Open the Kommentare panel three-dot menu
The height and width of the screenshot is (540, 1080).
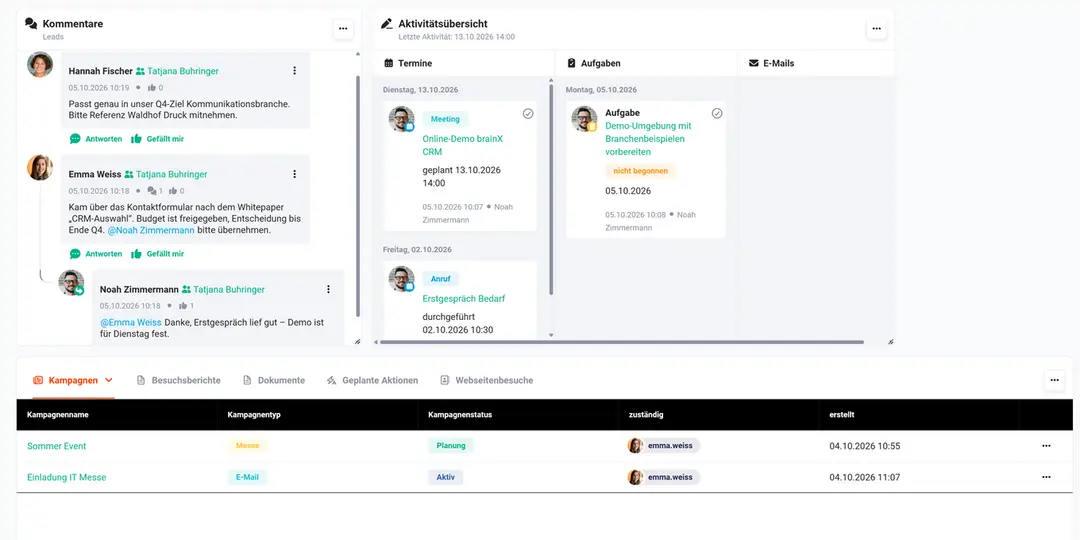click(343, 29)
